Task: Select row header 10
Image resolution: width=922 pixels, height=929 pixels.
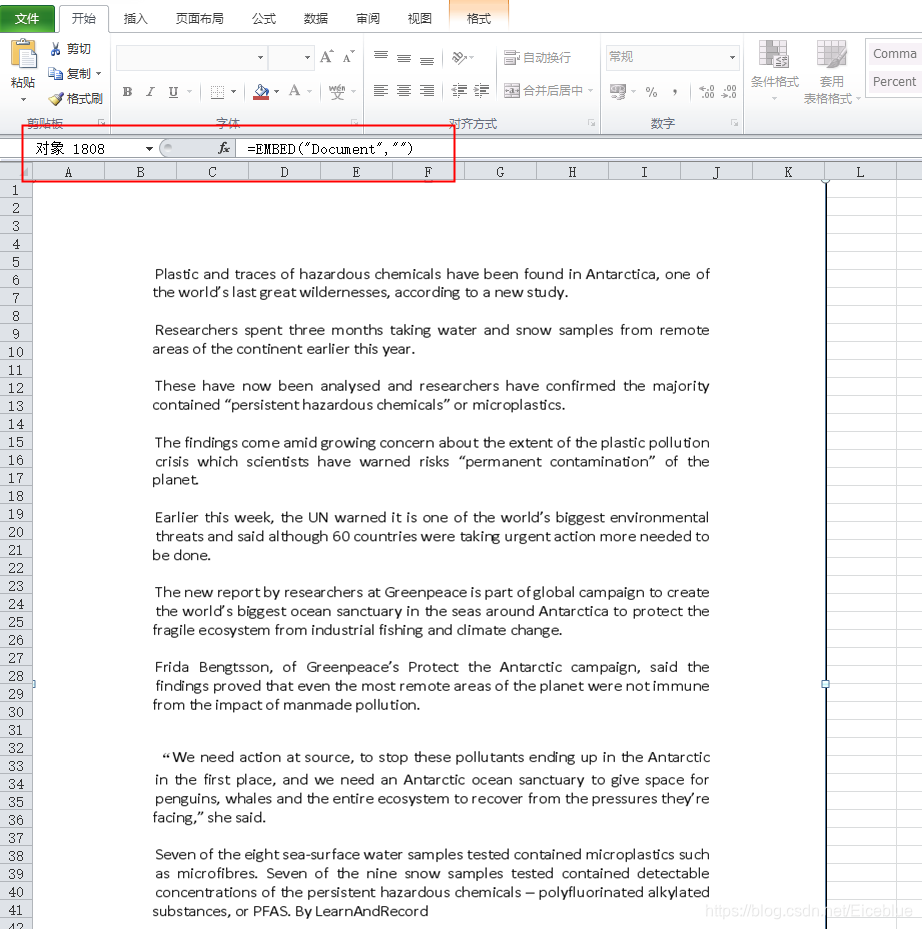Action: (x=16, y=352)
